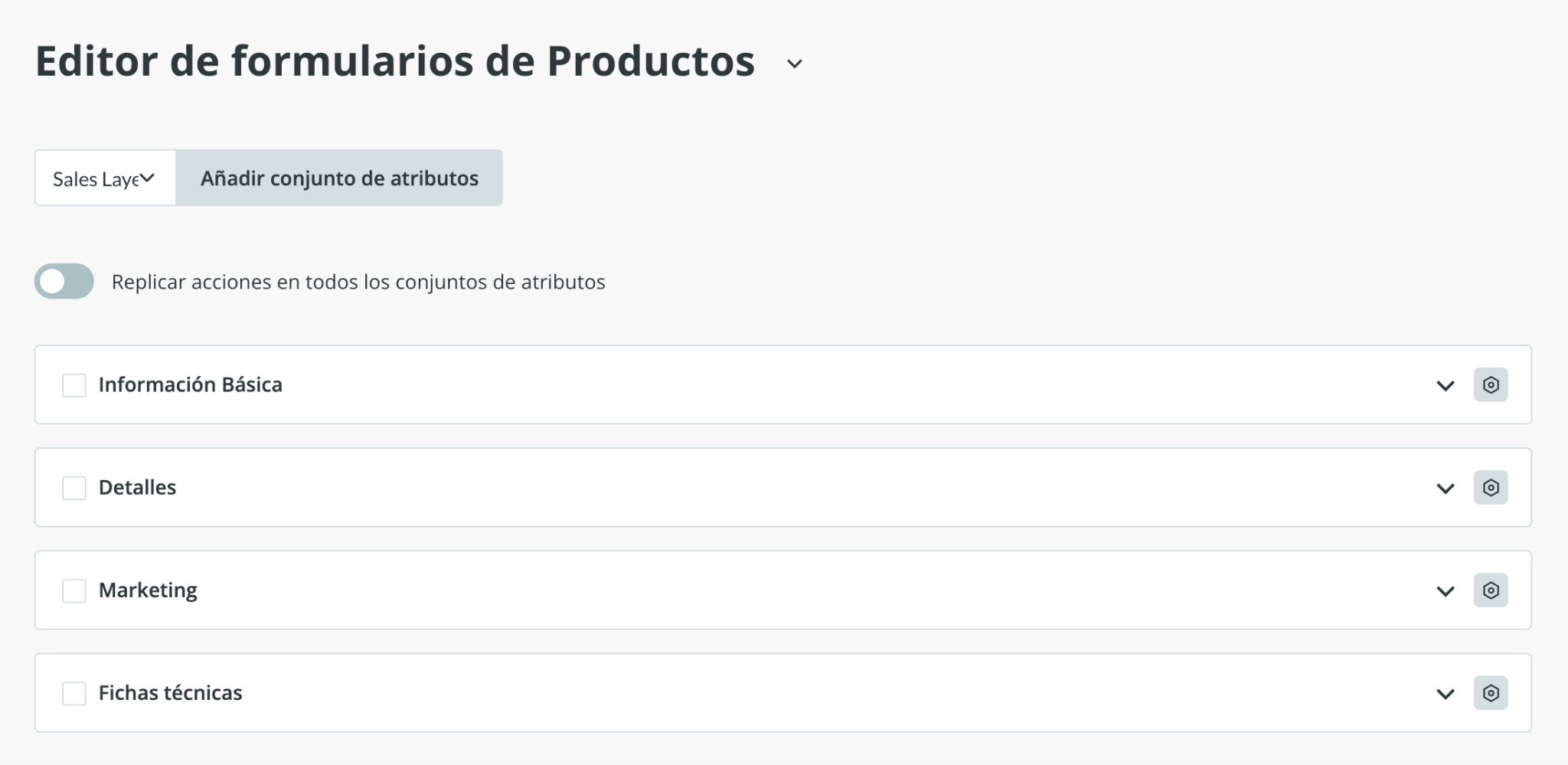Open settings icon for Información Básica

(1490, 384)
